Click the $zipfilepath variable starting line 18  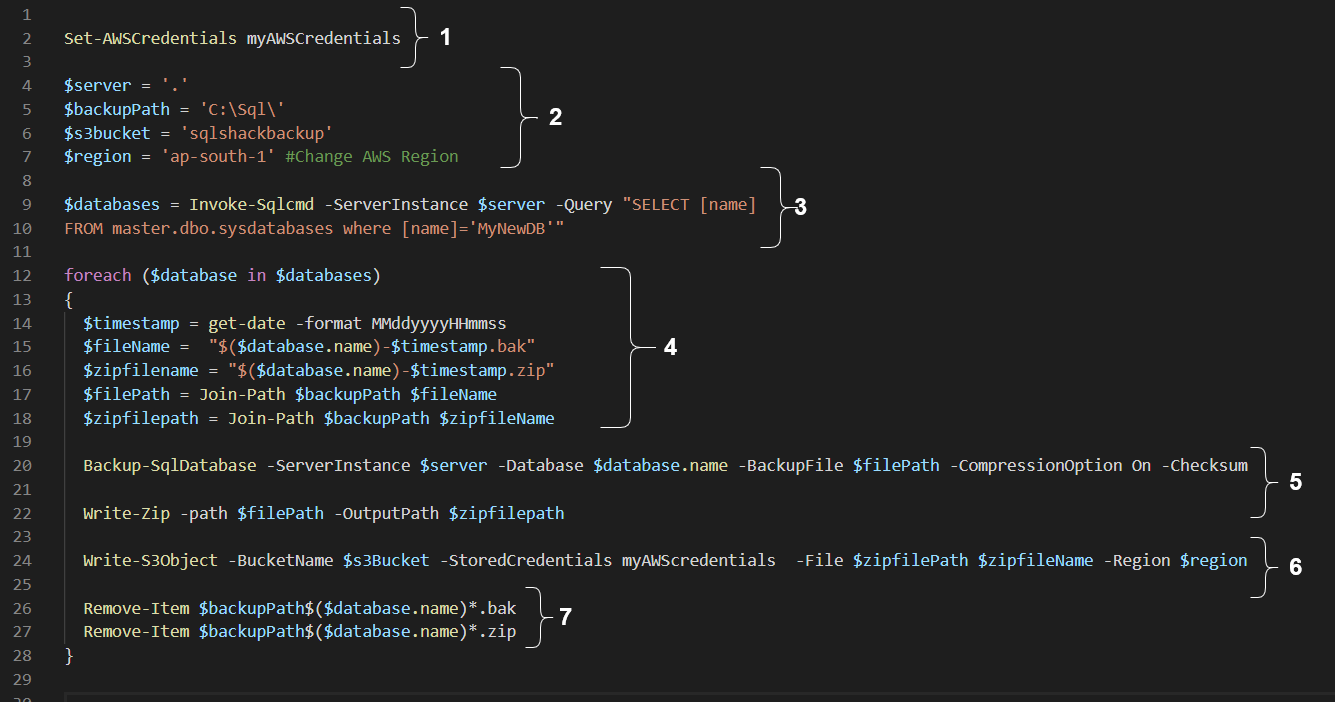coord(141,418)
